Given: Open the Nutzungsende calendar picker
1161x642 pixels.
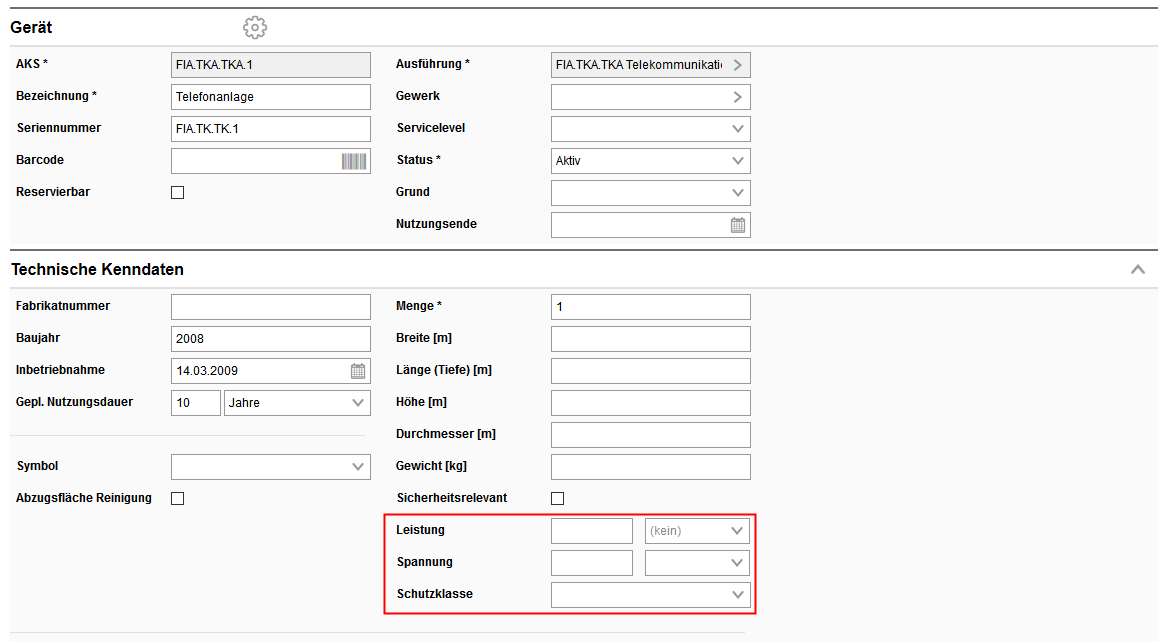Looking at the screenshot, I should tap(738, 225).
